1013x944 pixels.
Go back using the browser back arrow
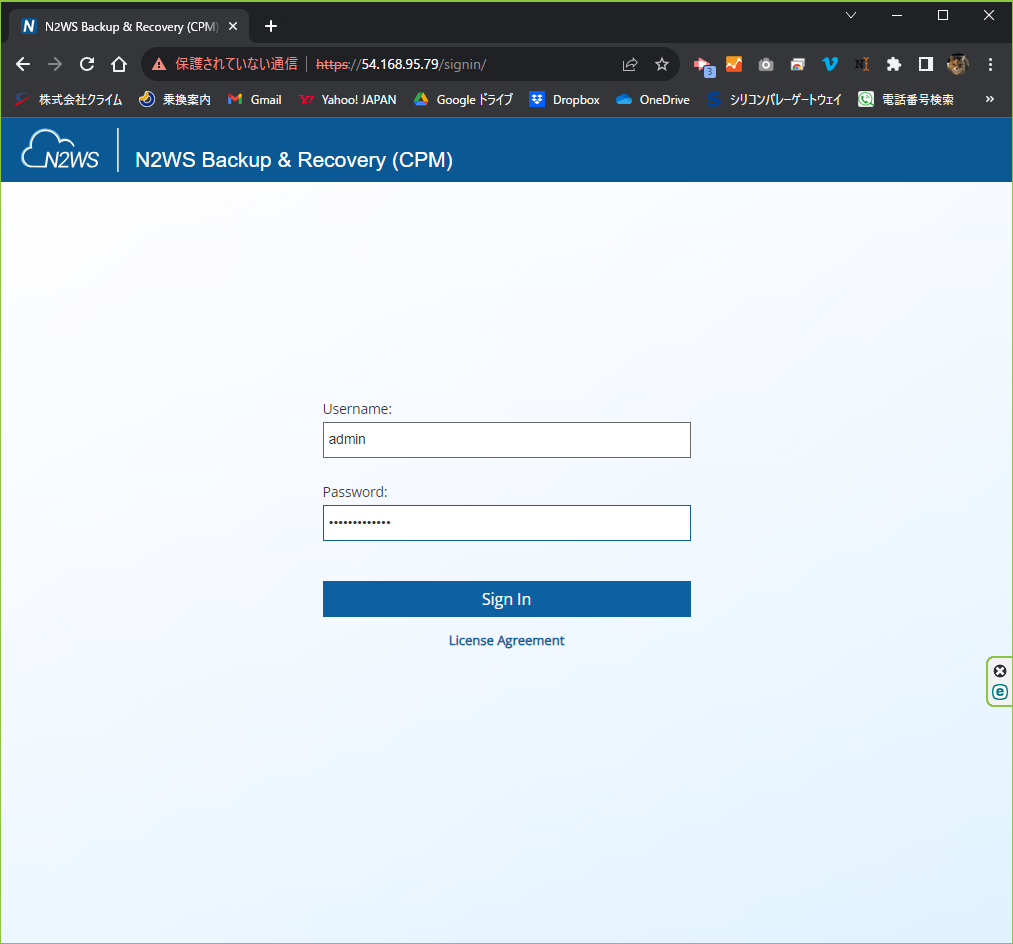pos(23,64)
